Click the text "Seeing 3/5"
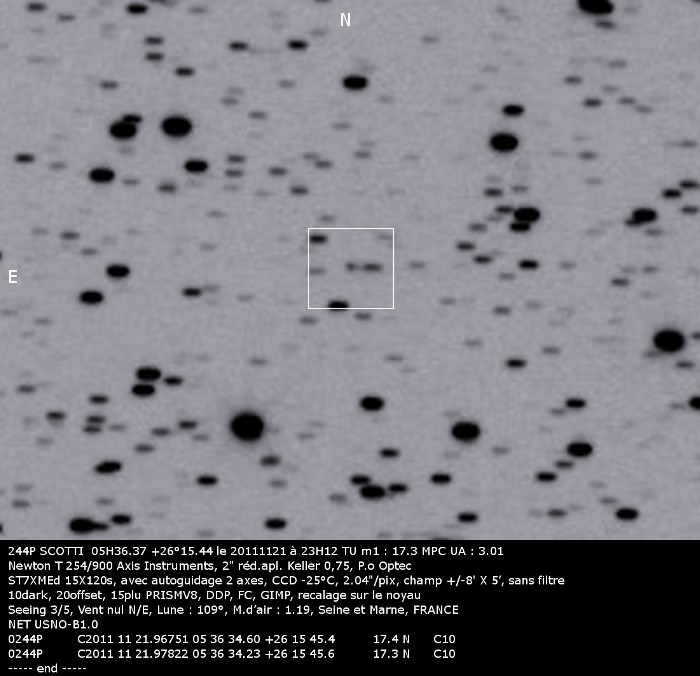This screenshot has width=700, height=676. point(40,610)
